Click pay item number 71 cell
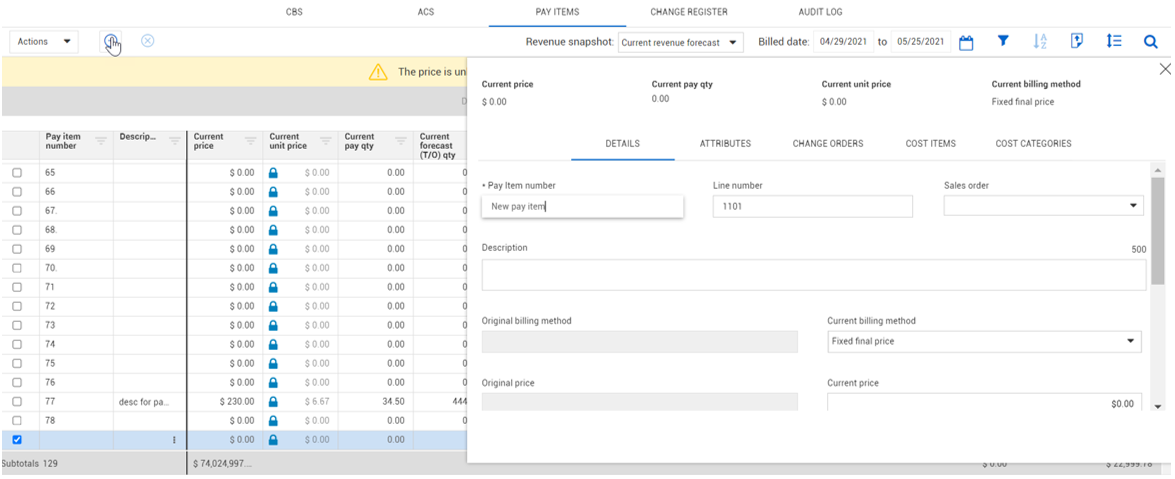This screenshot has width=1175, height=479. (76, 287)
